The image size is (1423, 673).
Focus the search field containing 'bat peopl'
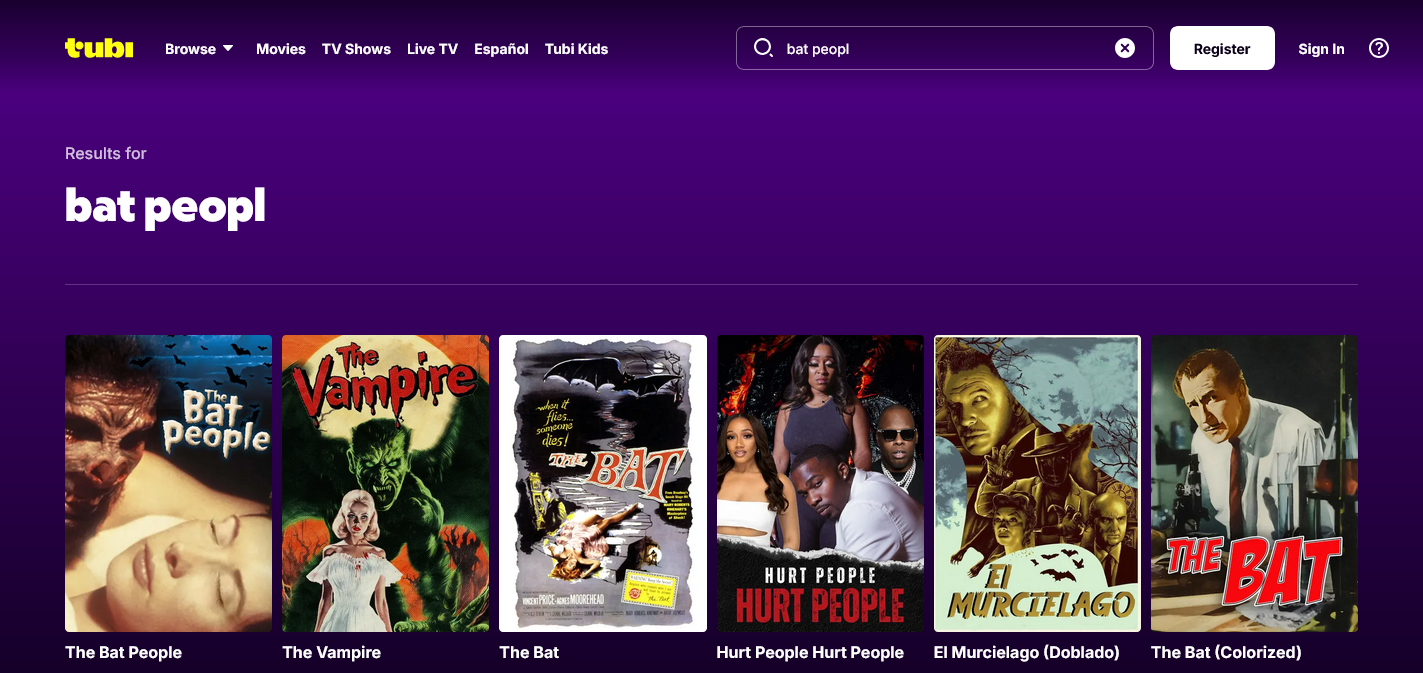coord(945,48)
